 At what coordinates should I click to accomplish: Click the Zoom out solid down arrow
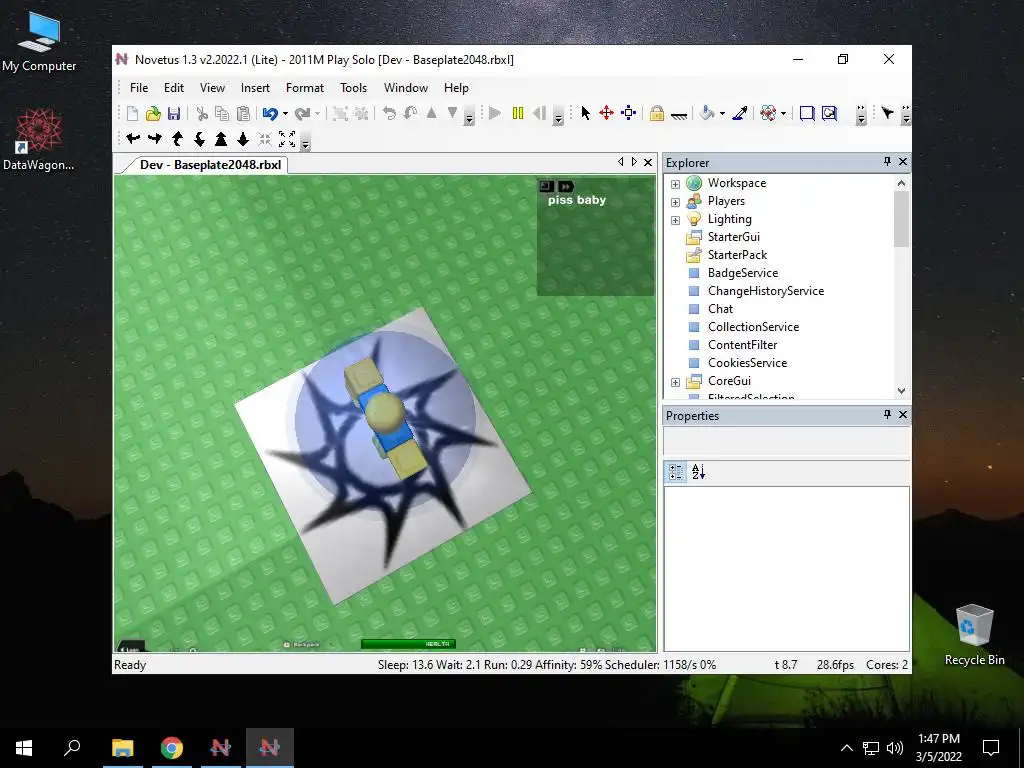point(243,138)
